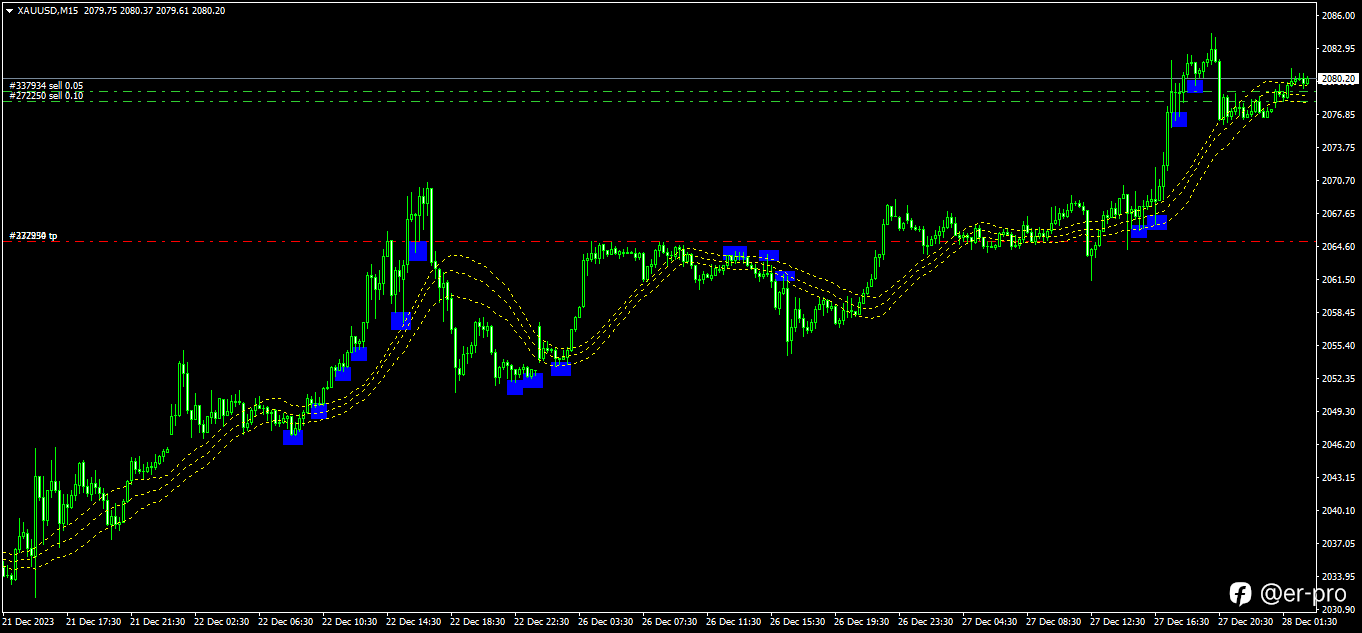The width and height of the screenshot is (1362, 633).
Task: Click the take-profit label ending in 'tp'
Action: click(34, 236)
